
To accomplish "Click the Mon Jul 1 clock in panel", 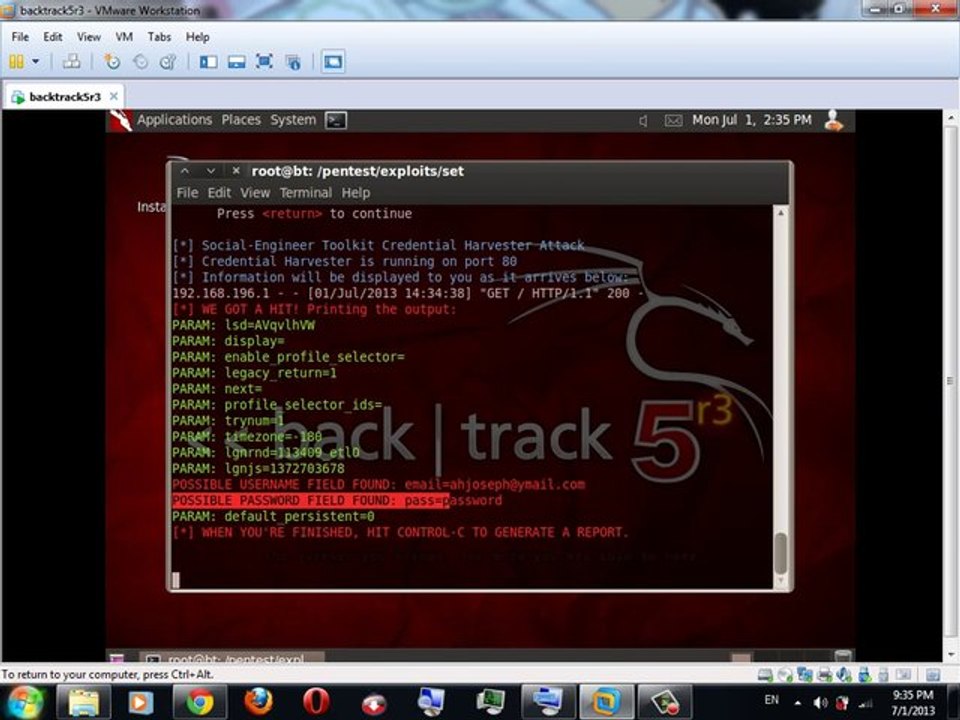I will tap(752, 120).
